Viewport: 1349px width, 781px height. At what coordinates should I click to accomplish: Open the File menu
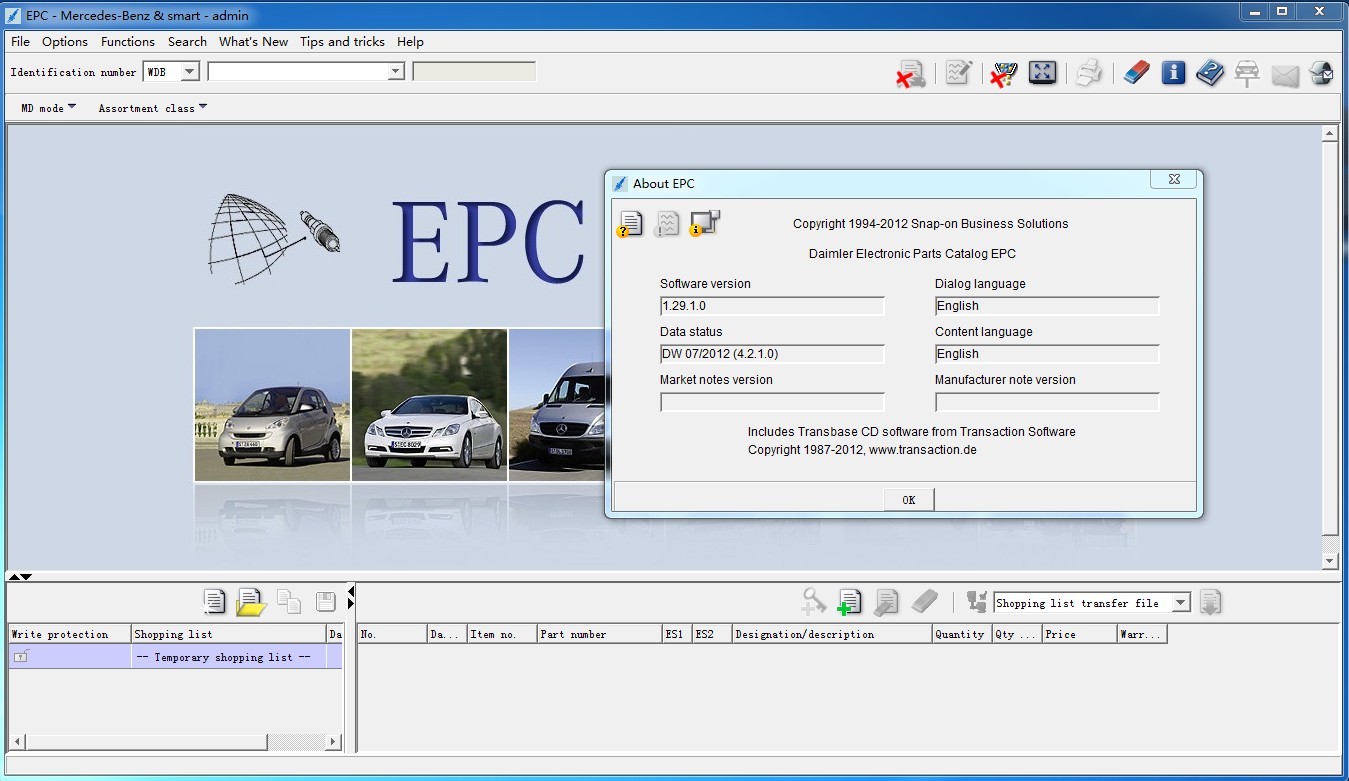point(20,41)
